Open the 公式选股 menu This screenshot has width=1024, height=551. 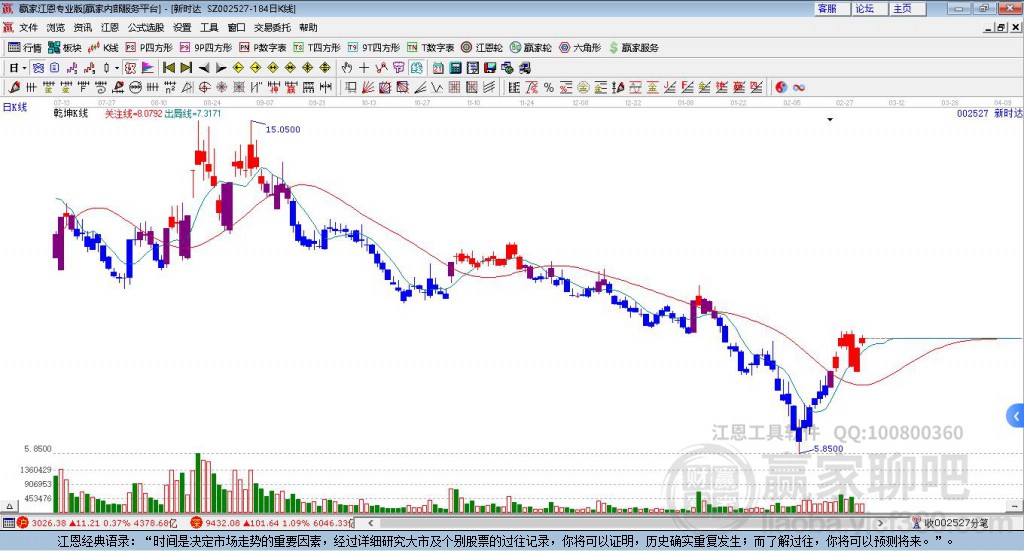coord(146,27)
